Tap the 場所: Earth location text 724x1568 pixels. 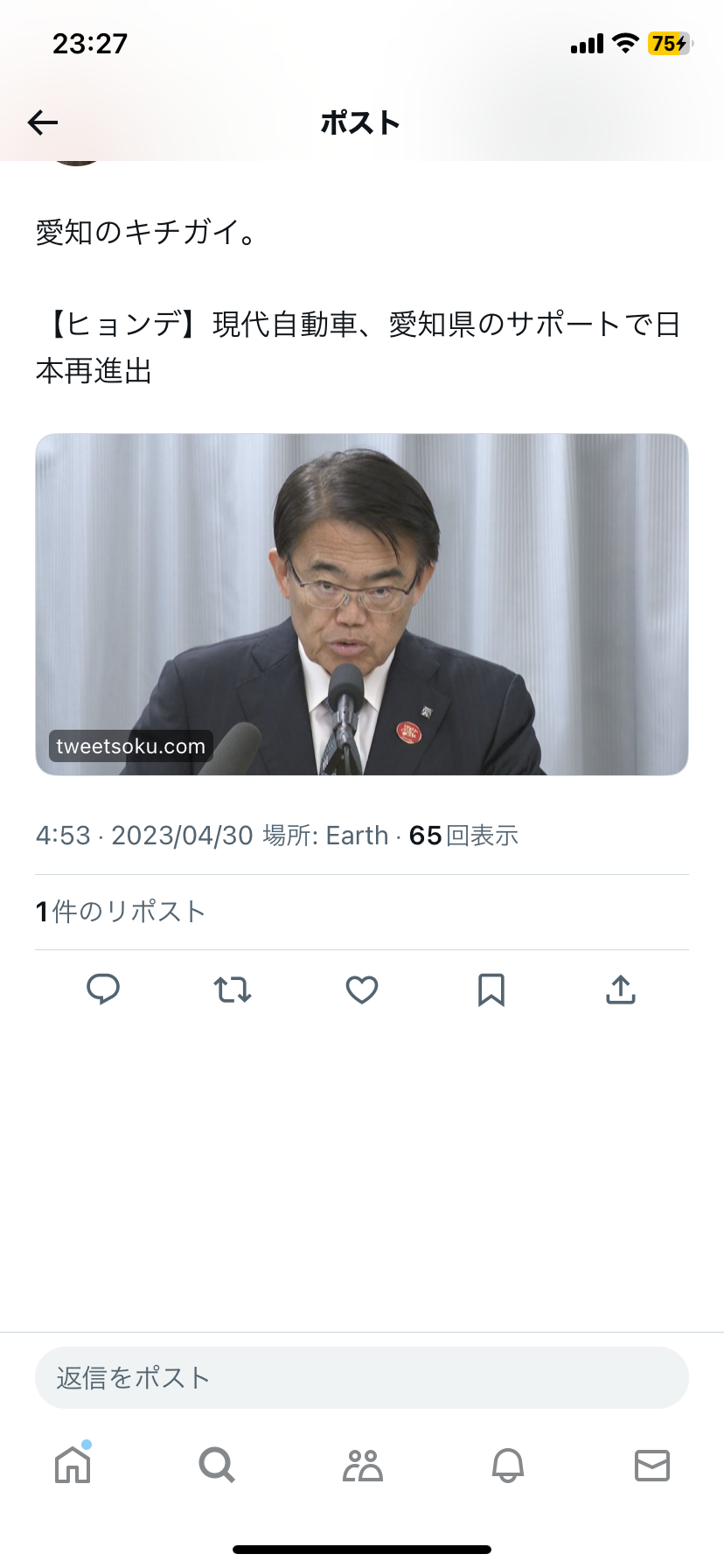coord(325,836)
